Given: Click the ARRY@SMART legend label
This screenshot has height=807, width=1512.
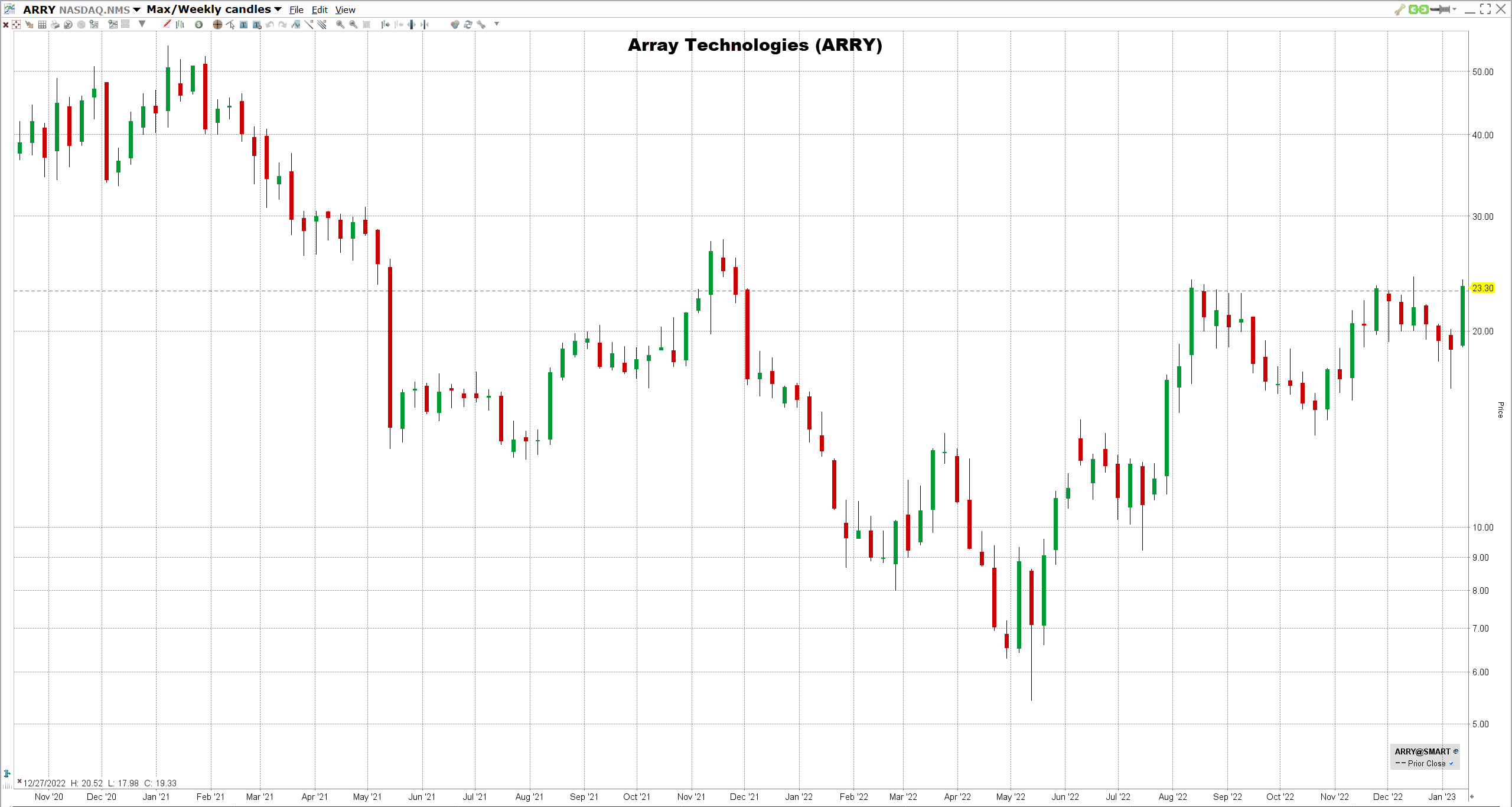Looking at the screenshot, I should pos(1422,751).
